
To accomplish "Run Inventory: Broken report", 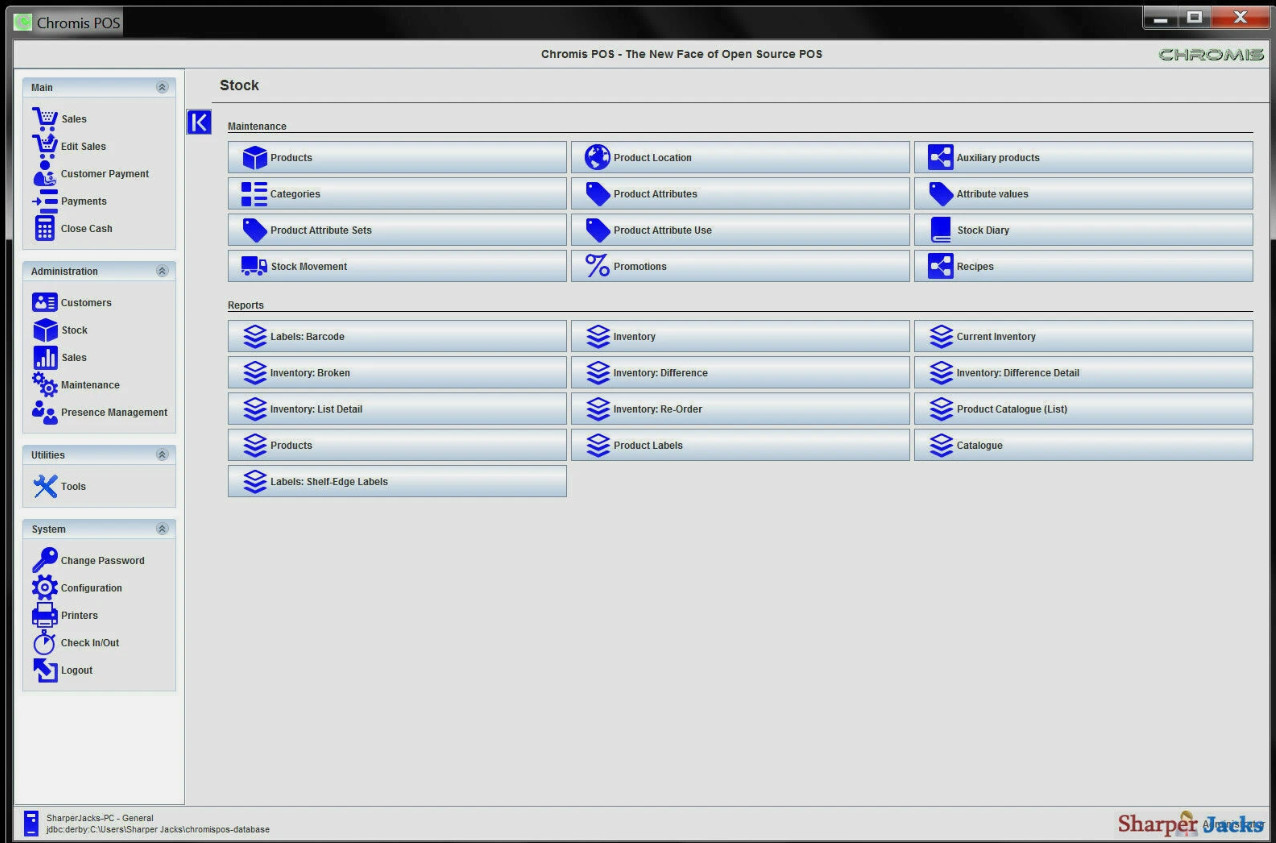I will [x=397, y=373].
